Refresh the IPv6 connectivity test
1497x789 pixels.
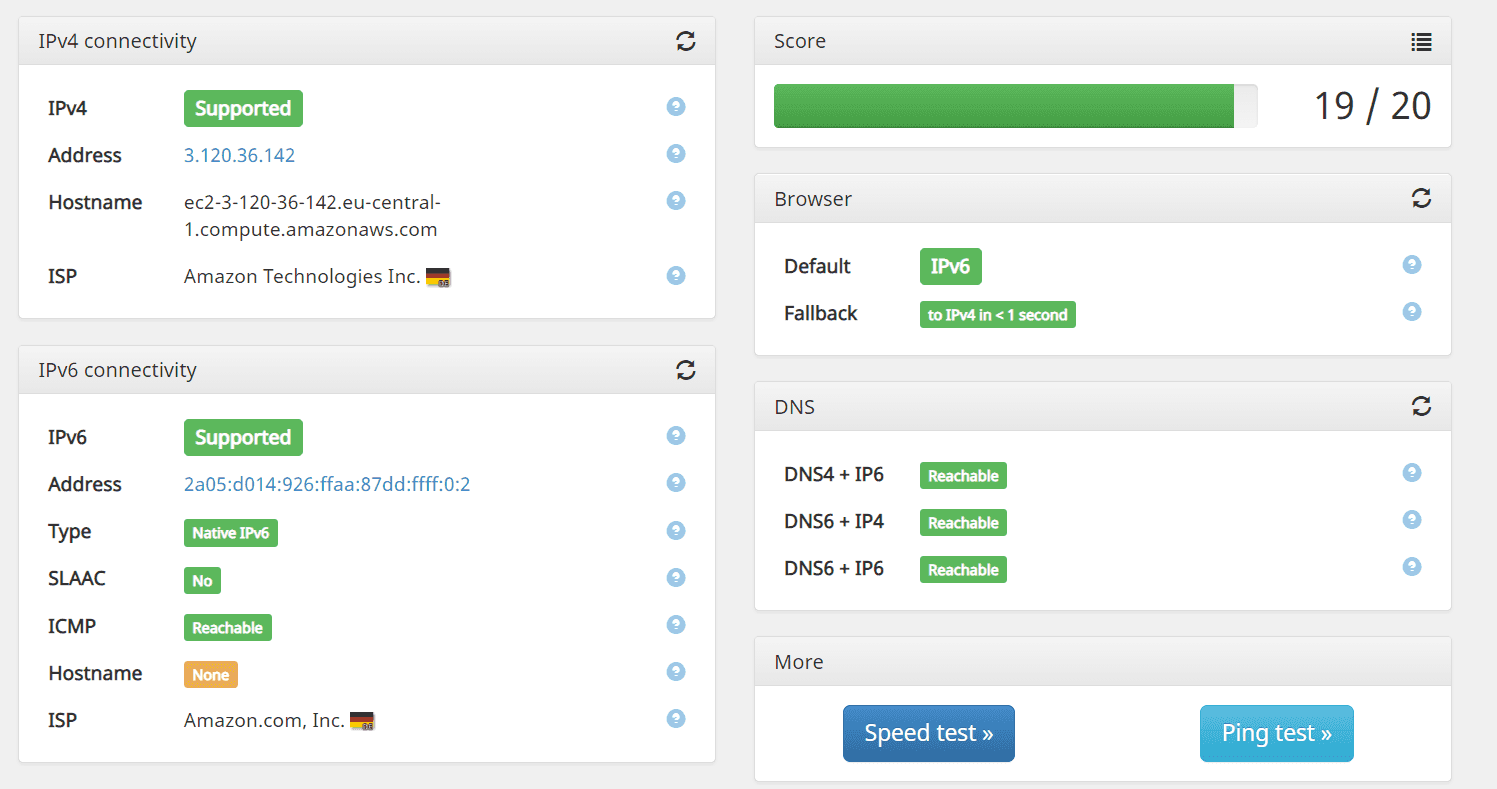685,370
